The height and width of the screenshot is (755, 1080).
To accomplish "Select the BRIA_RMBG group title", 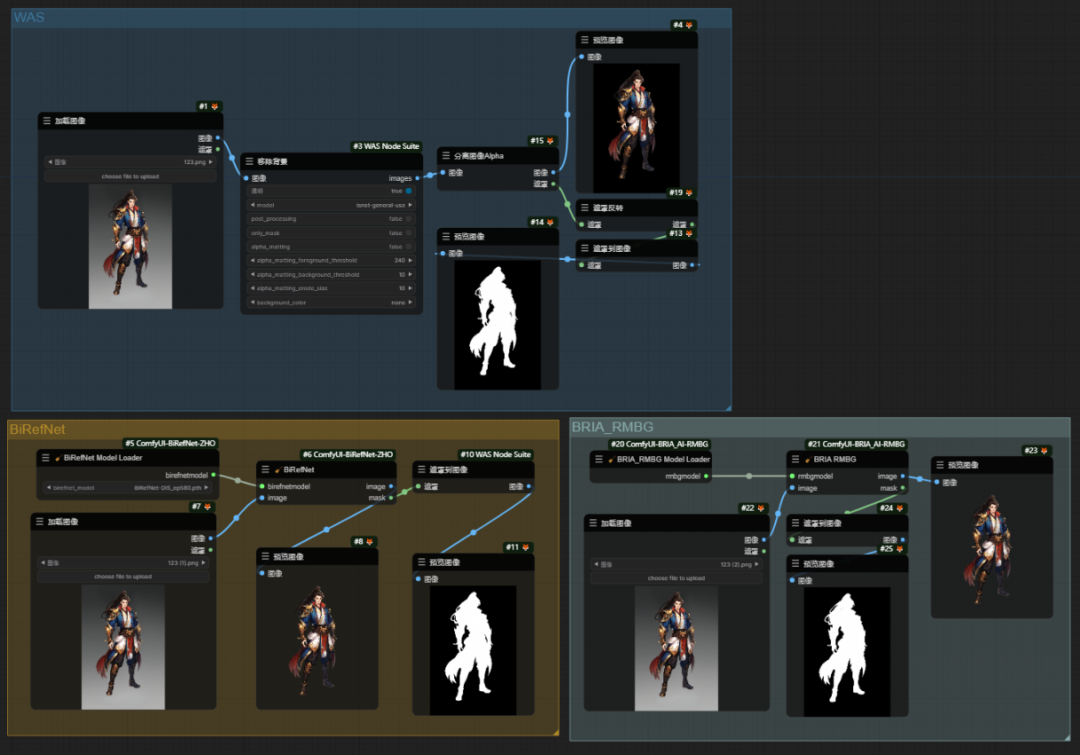I will point(612,427).
